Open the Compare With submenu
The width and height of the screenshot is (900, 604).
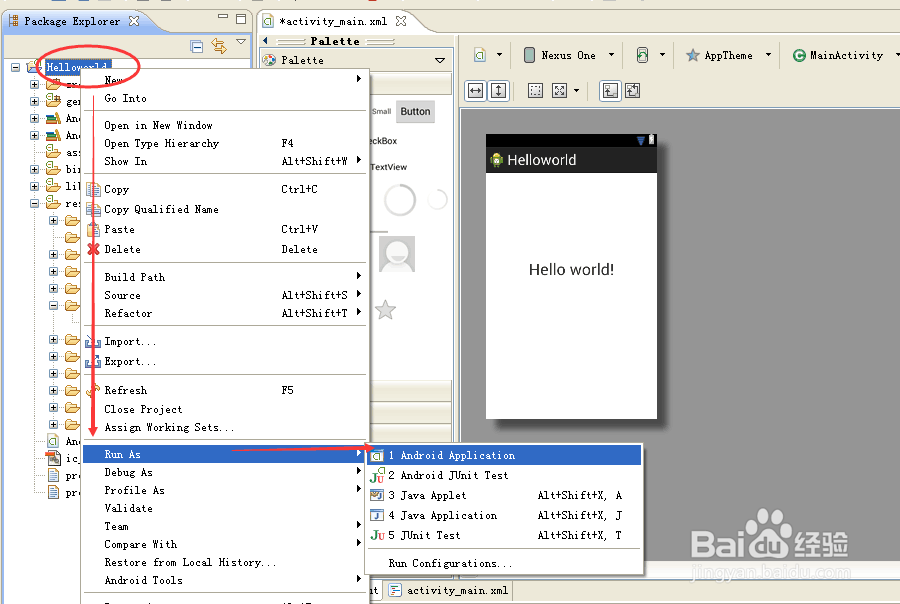[x=224, y=544]
